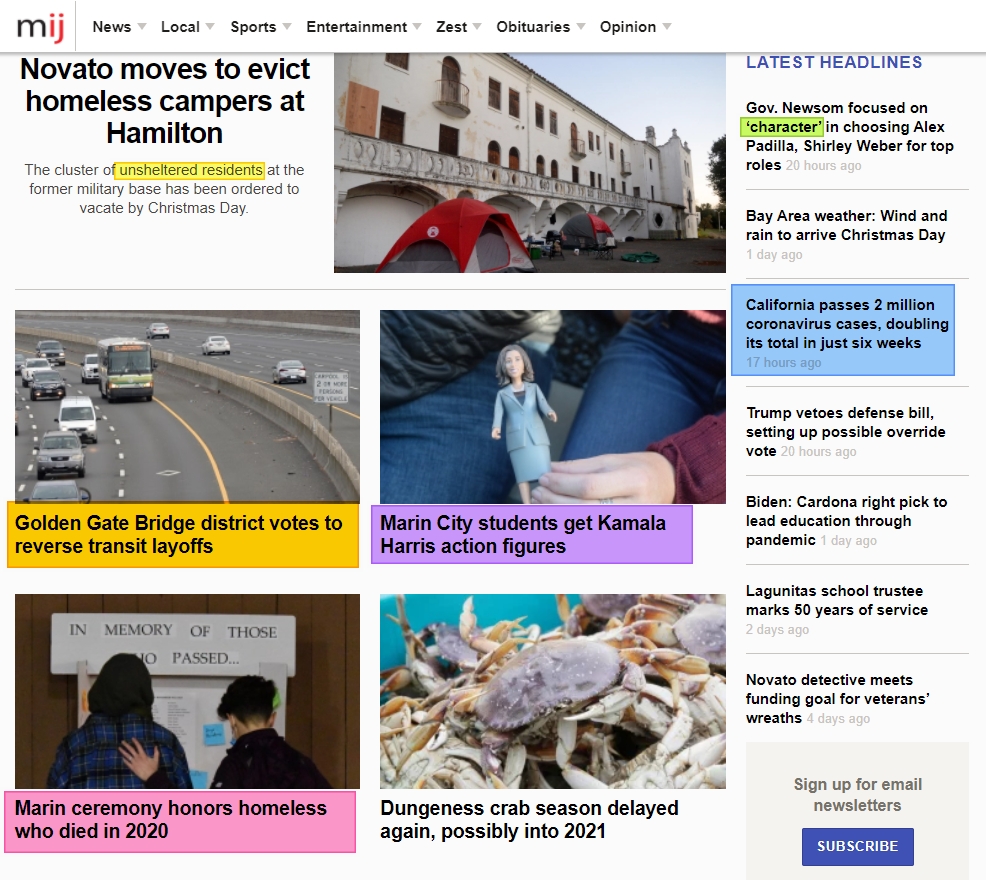This screenshot has height=880, width=986.
Task: Click the 'Sign up for email newsletters' text
Action: [858, 795]
